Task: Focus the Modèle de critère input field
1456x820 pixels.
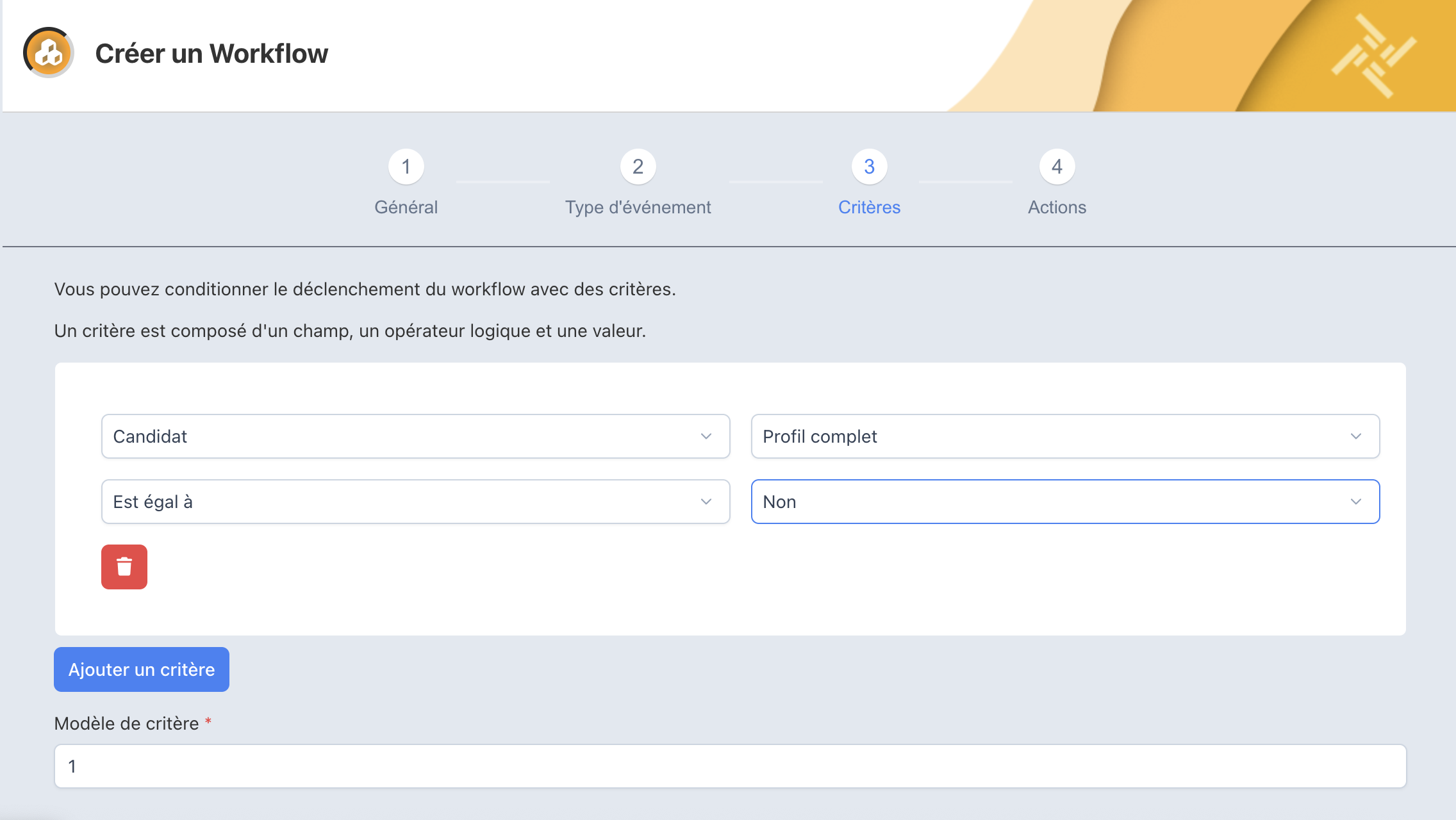Action: (731, 766)
